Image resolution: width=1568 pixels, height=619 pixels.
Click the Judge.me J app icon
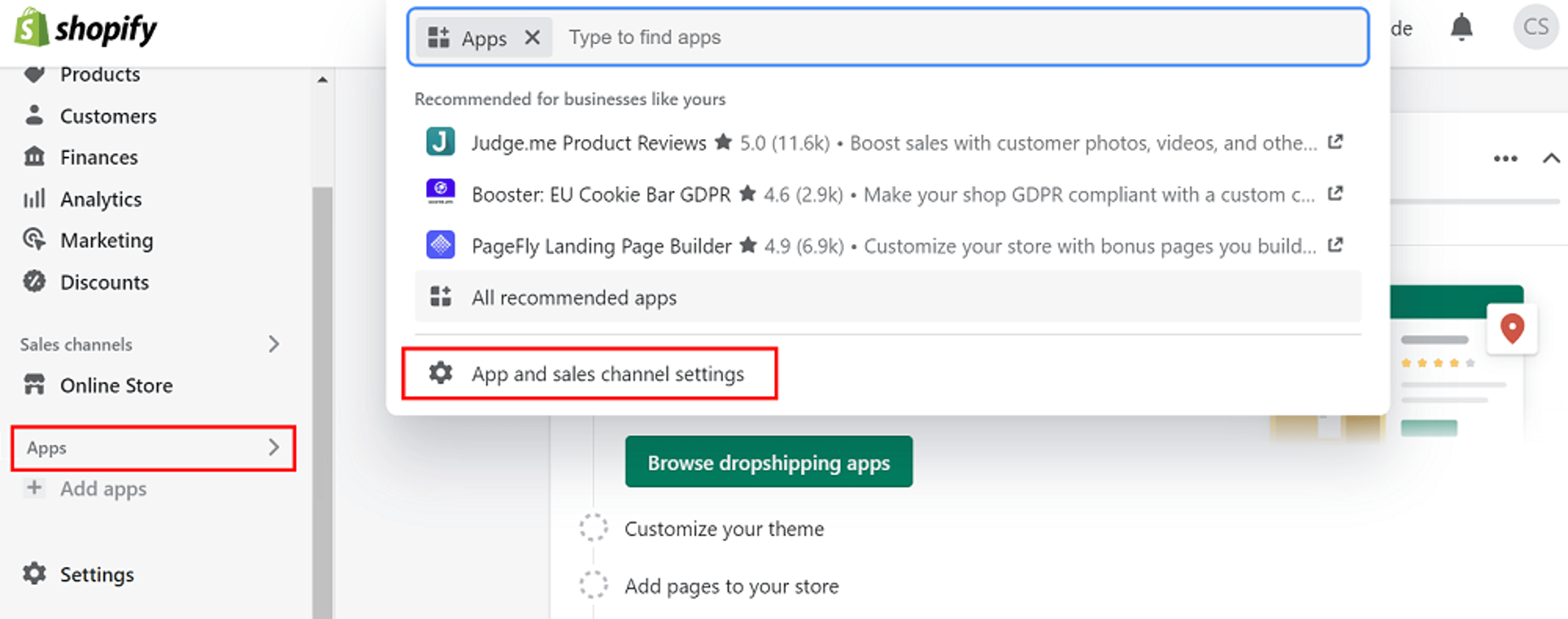(x=440, y=142)
